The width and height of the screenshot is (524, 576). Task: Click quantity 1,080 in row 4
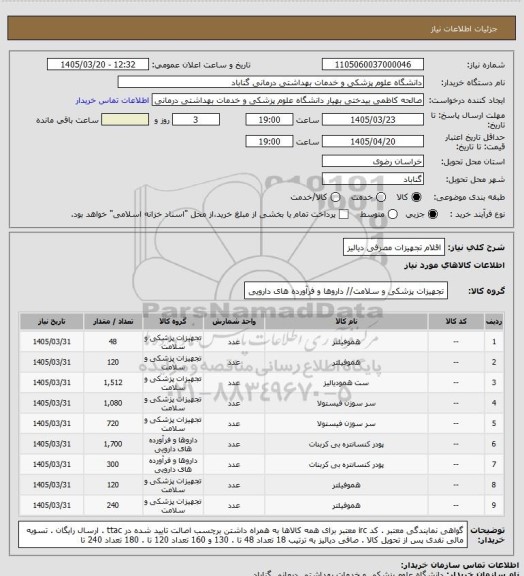(113, 403)
